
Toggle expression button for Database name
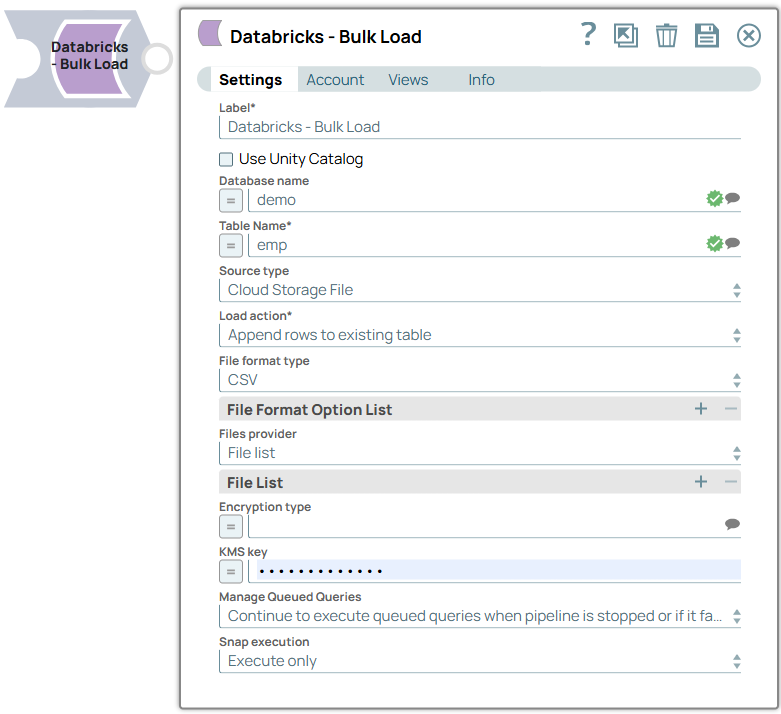tap(231, 200)
